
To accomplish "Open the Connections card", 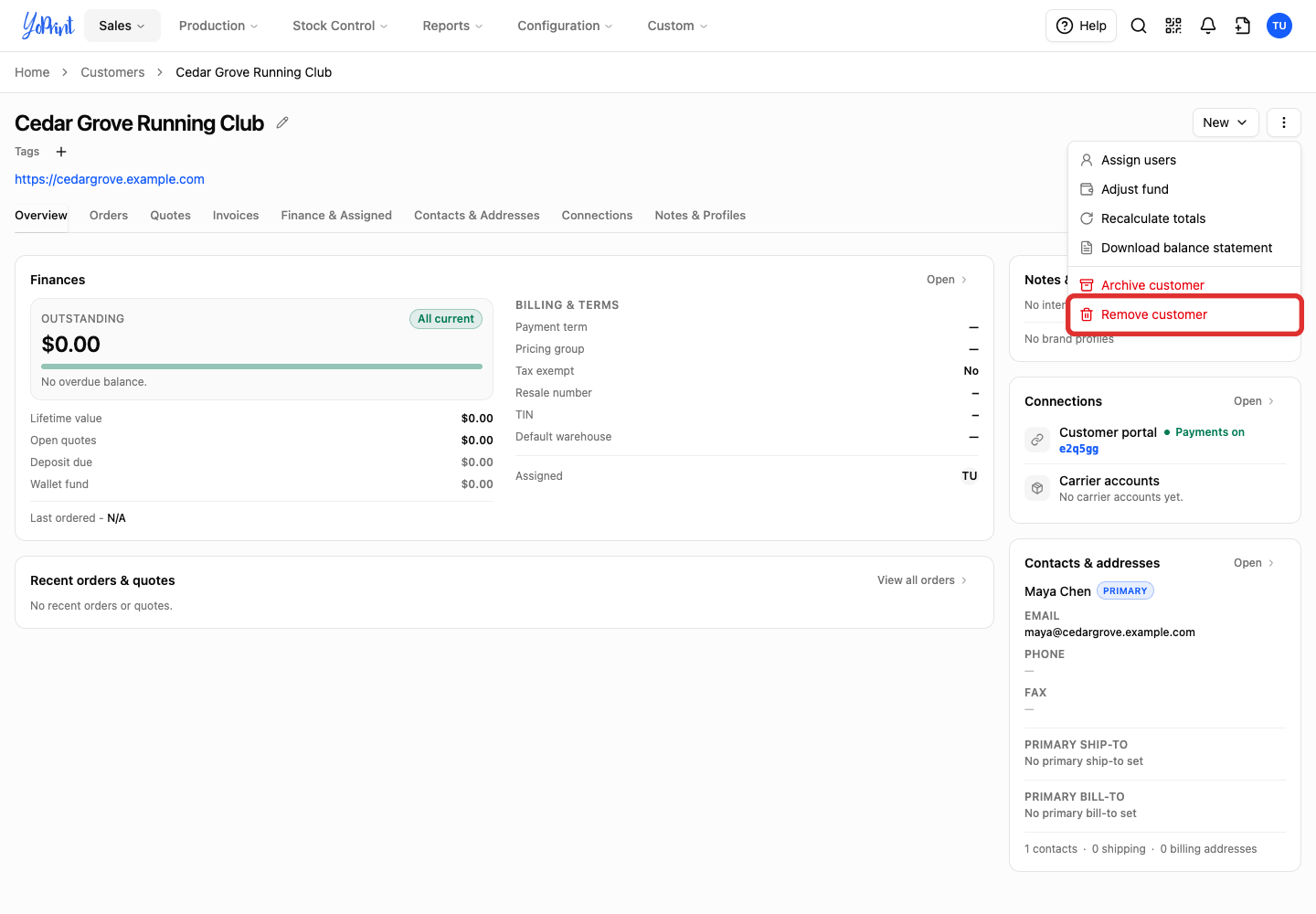I will (x=1254, y=401).
